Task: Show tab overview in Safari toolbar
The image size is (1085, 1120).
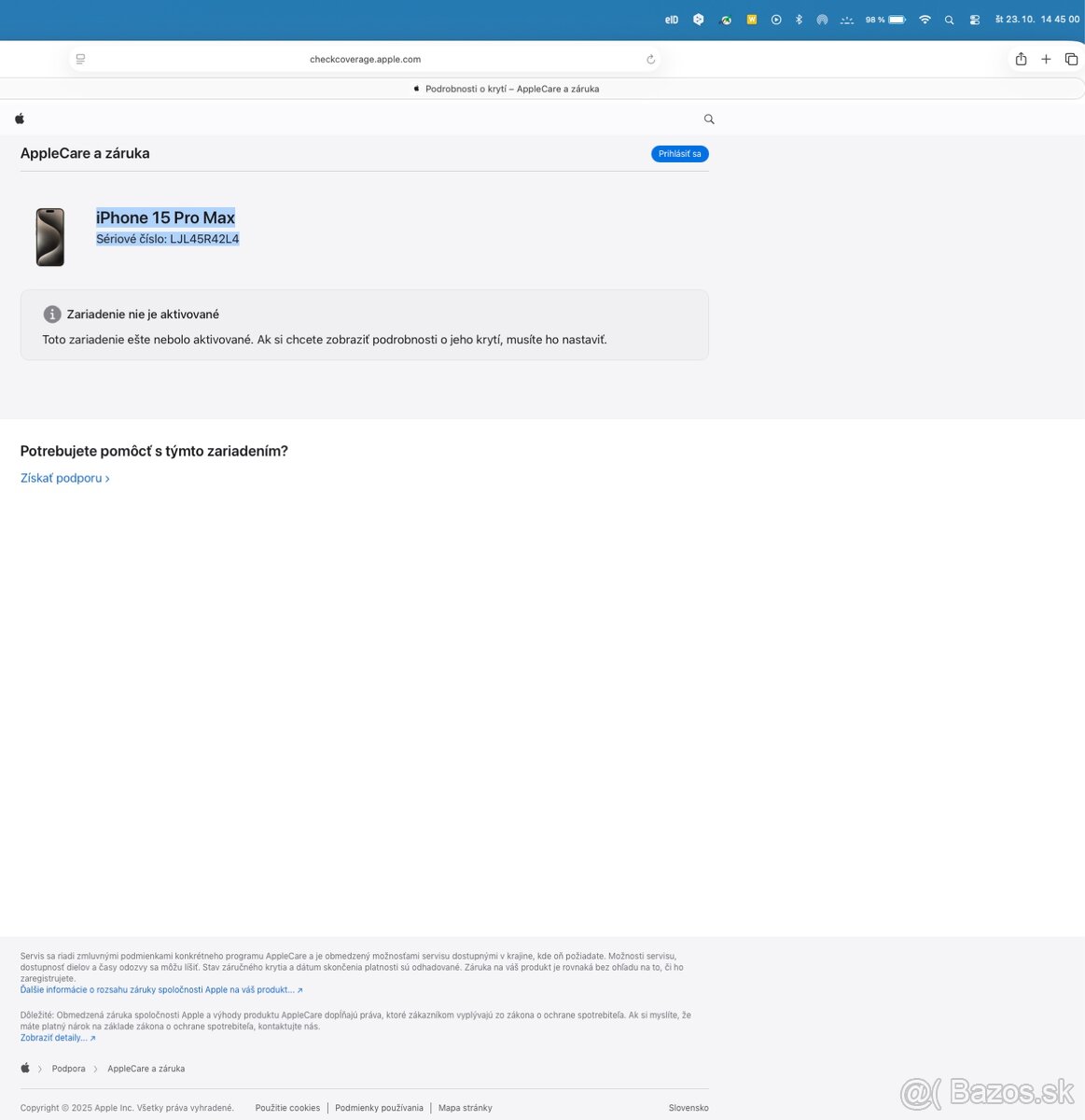Action: pyautogui.click(x=1071, y=59)
